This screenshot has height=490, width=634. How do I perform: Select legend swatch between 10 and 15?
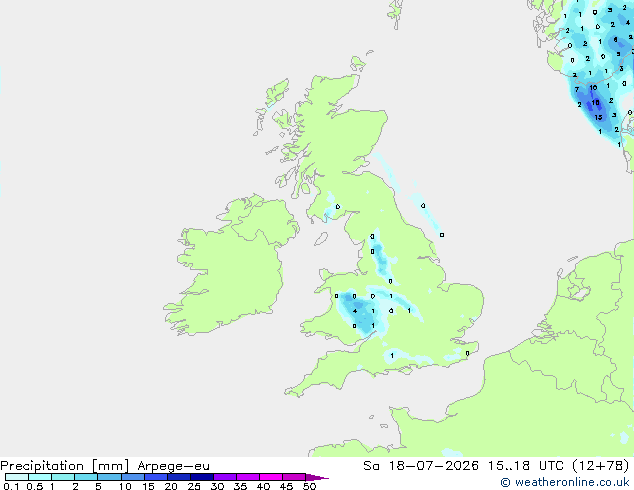coord(132,477)
